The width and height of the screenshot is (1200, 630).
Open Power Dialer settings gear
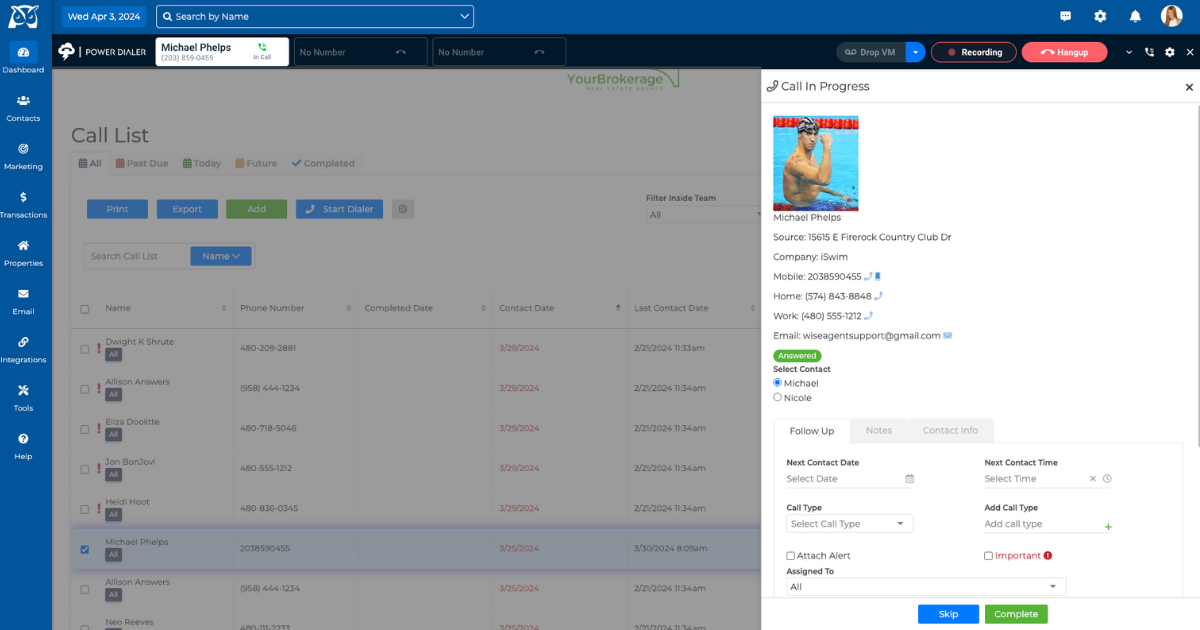click(x=1169, y=52)
